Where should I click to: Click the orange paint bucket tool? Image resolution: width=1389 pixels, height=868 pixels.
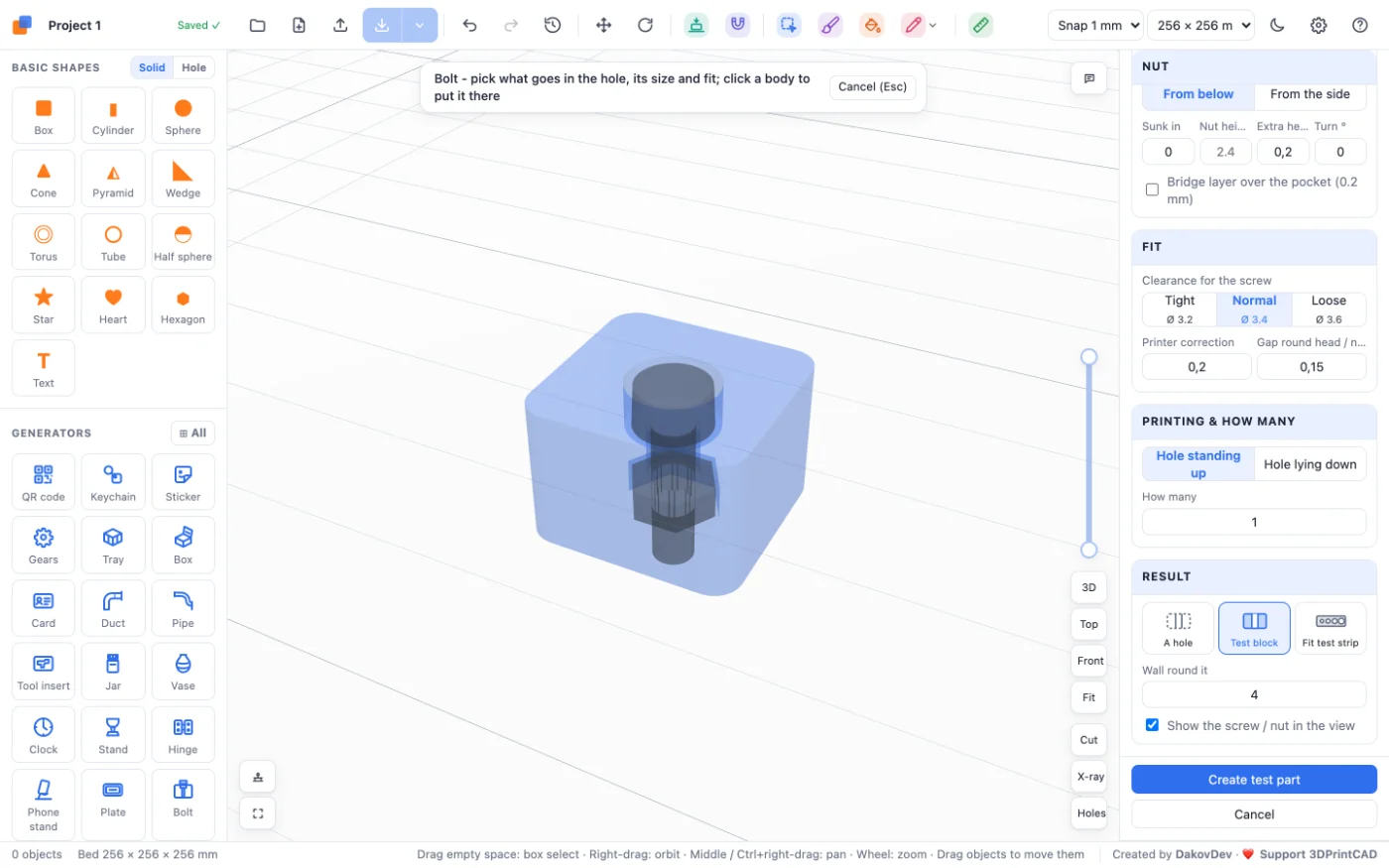[871, 26]
